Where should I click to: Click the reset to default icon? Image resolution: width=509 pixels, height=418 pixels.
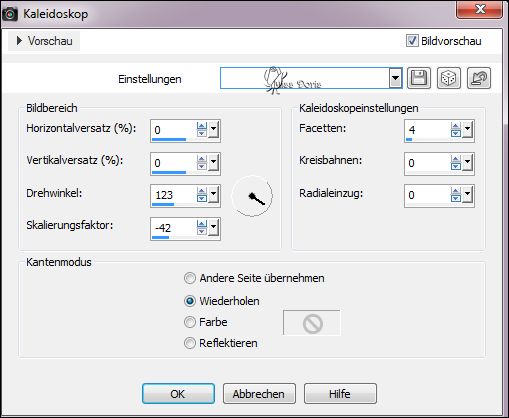pos(479,78)
